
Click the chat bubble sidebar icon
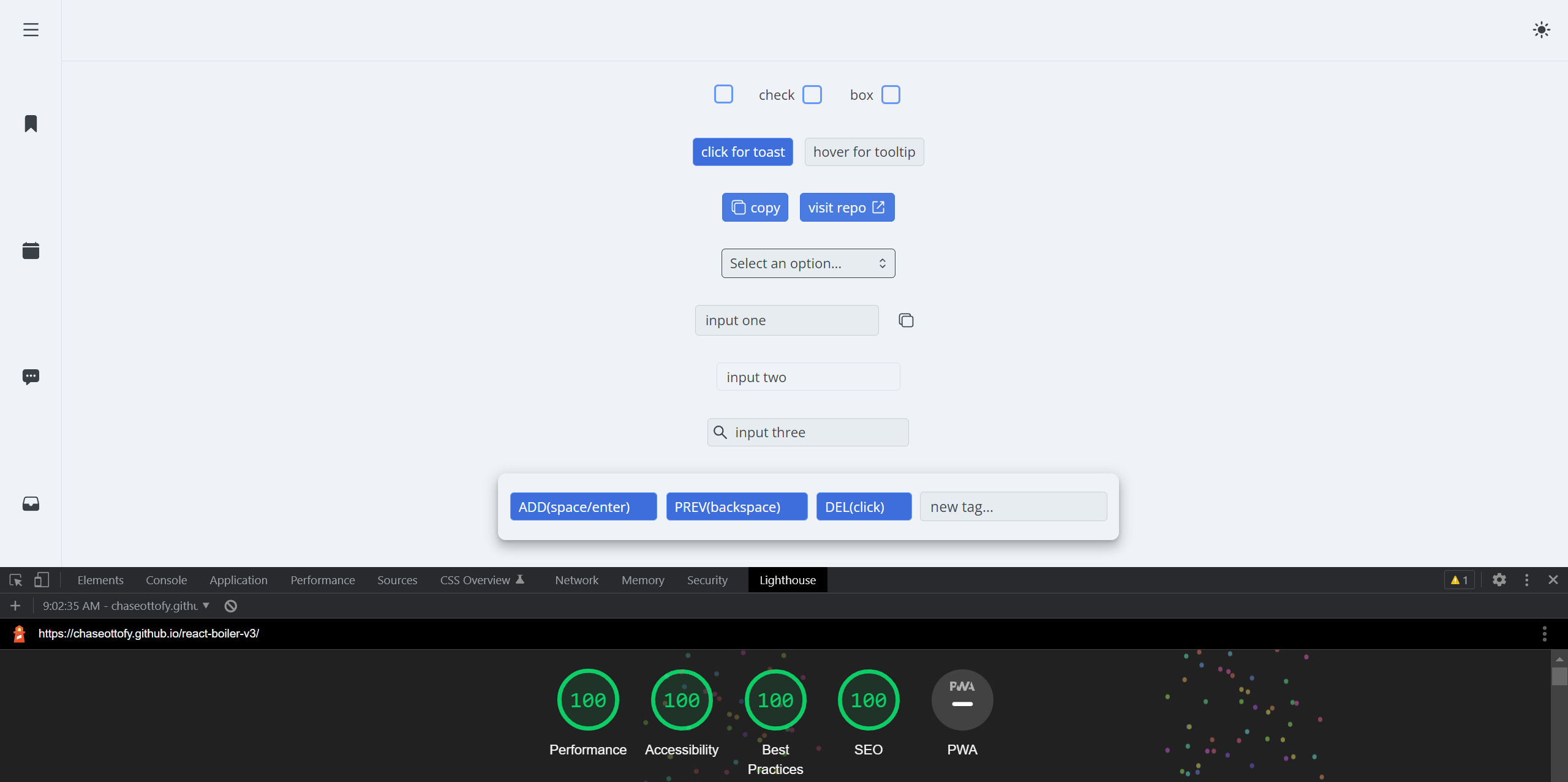[x=31, y=377]
